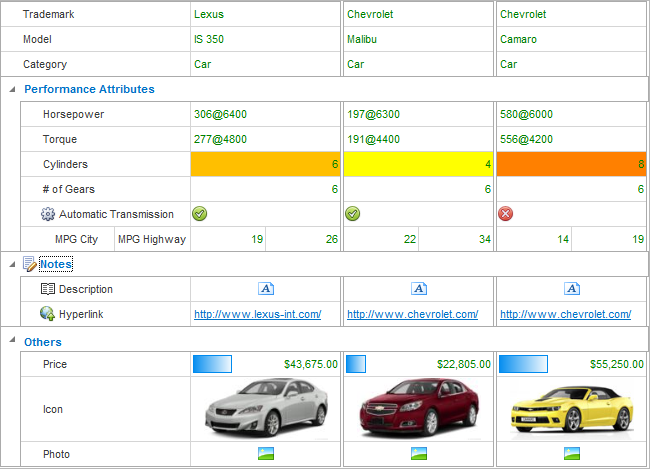The width and height of the screenshot is (650, 469).
Task: Select the Price row header
Action: (105, 364)
